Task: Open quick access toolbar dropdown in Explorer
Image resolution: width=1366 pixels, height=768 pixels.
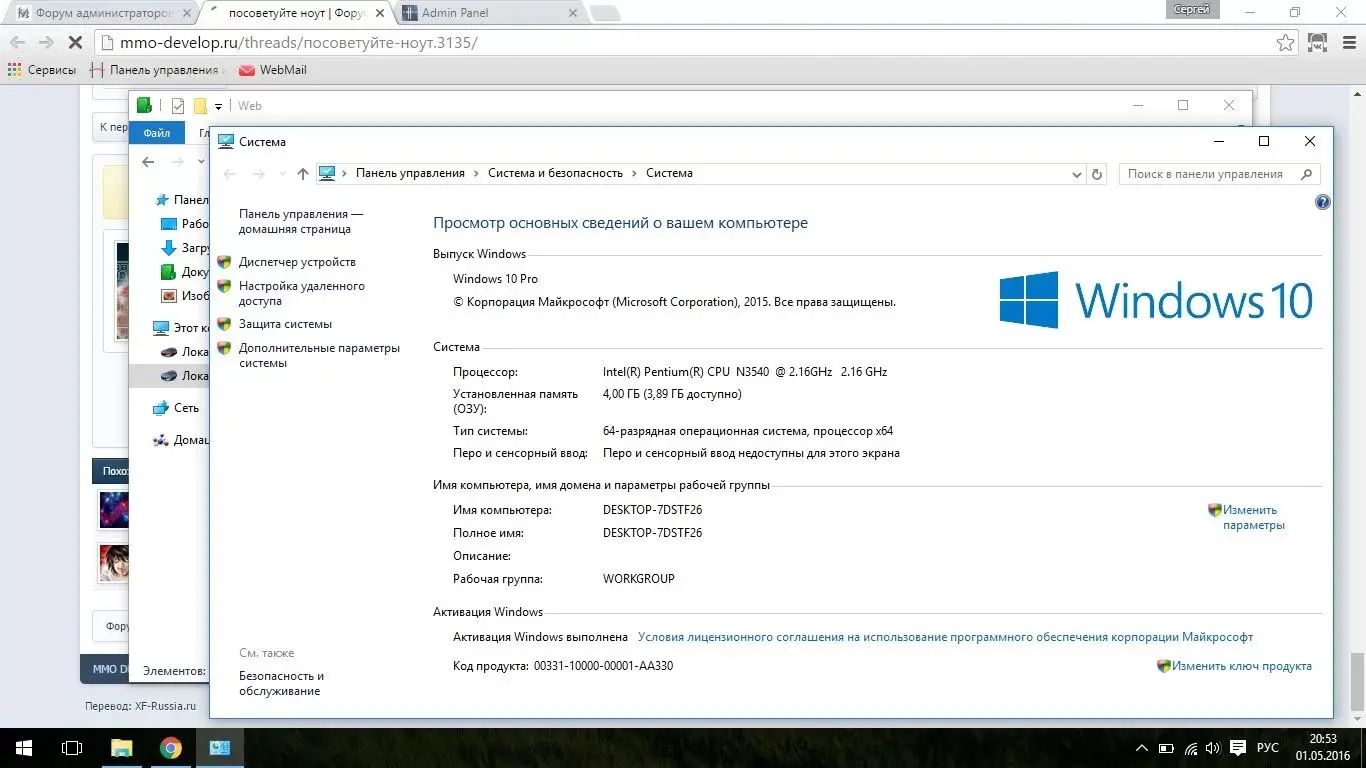Action: point(218,106)
